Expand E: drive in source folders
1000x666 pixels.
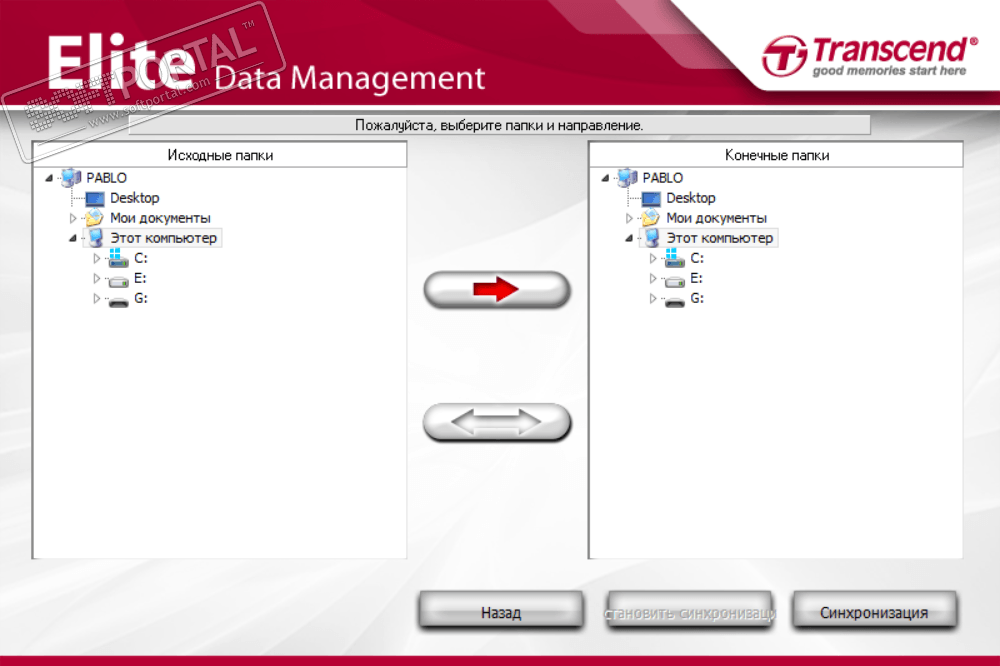(x=96, y=278)
